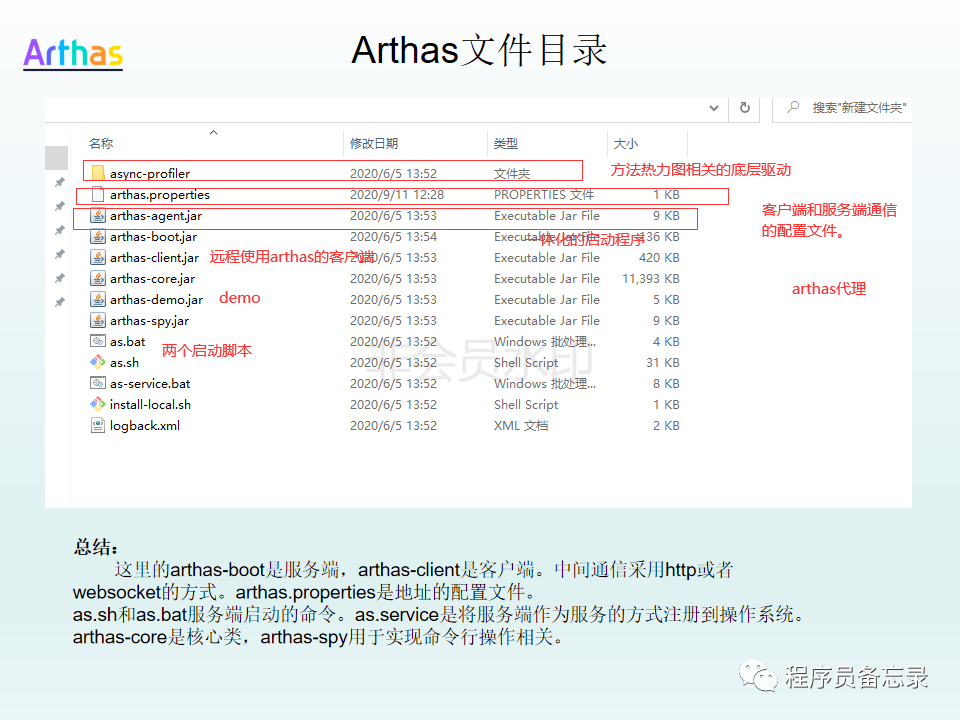Click the arthas-spy.jar jar icon
Viewport: 960px width, 720px height.
coord(98,320)
